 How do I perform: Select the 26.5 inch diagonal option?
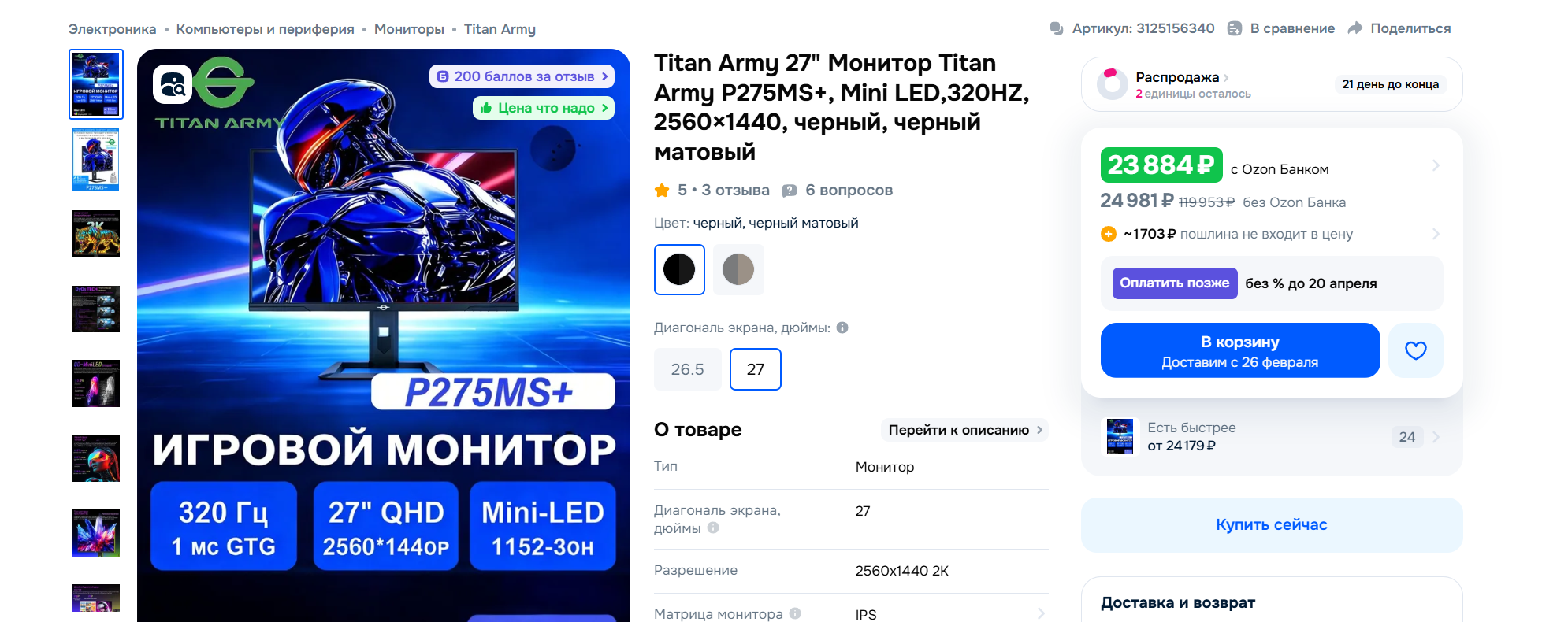(688, 369)
